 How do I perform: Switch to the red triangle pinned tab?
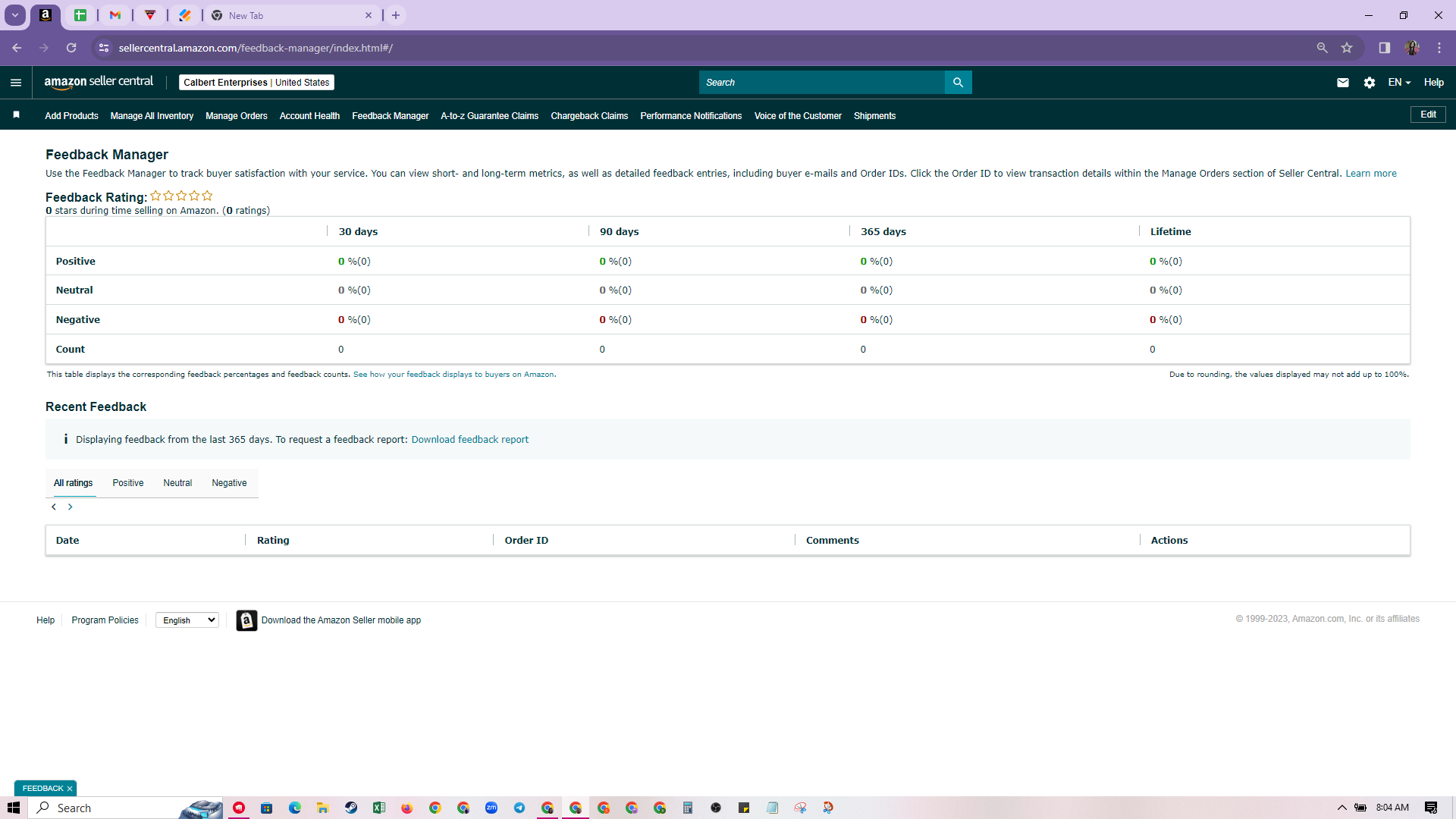pyautogui.click(x=150, y=15)
